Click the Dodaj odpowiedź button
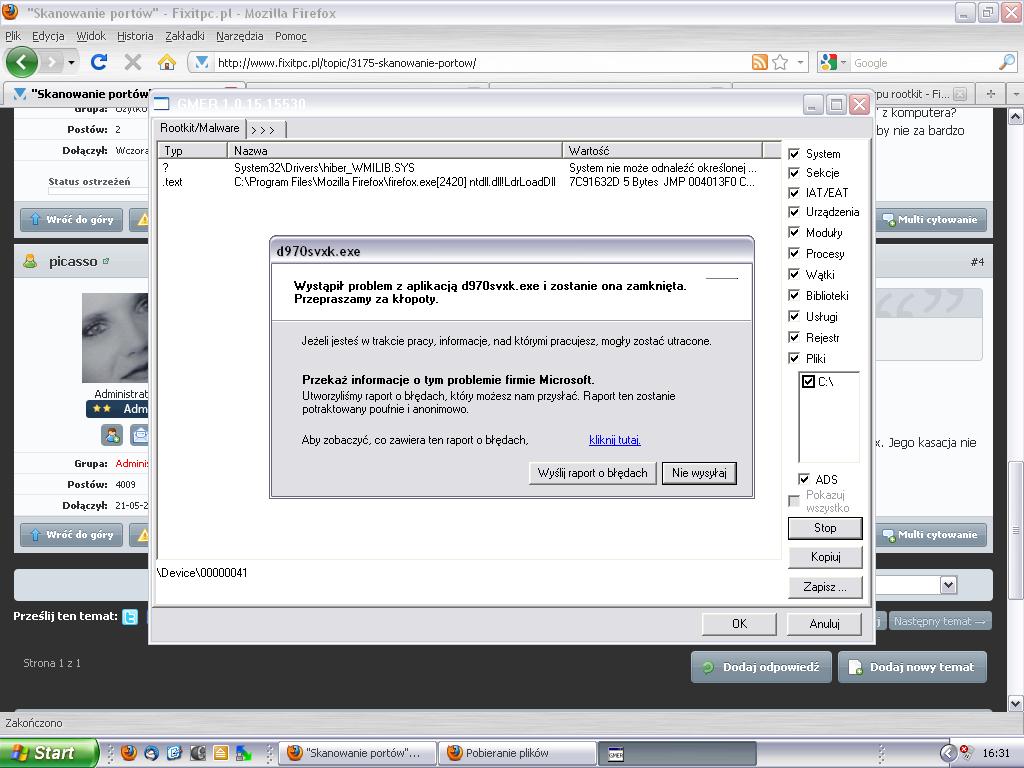Image resolution: width=1024 pixels, height=768 pixels. tap(761, 667)
